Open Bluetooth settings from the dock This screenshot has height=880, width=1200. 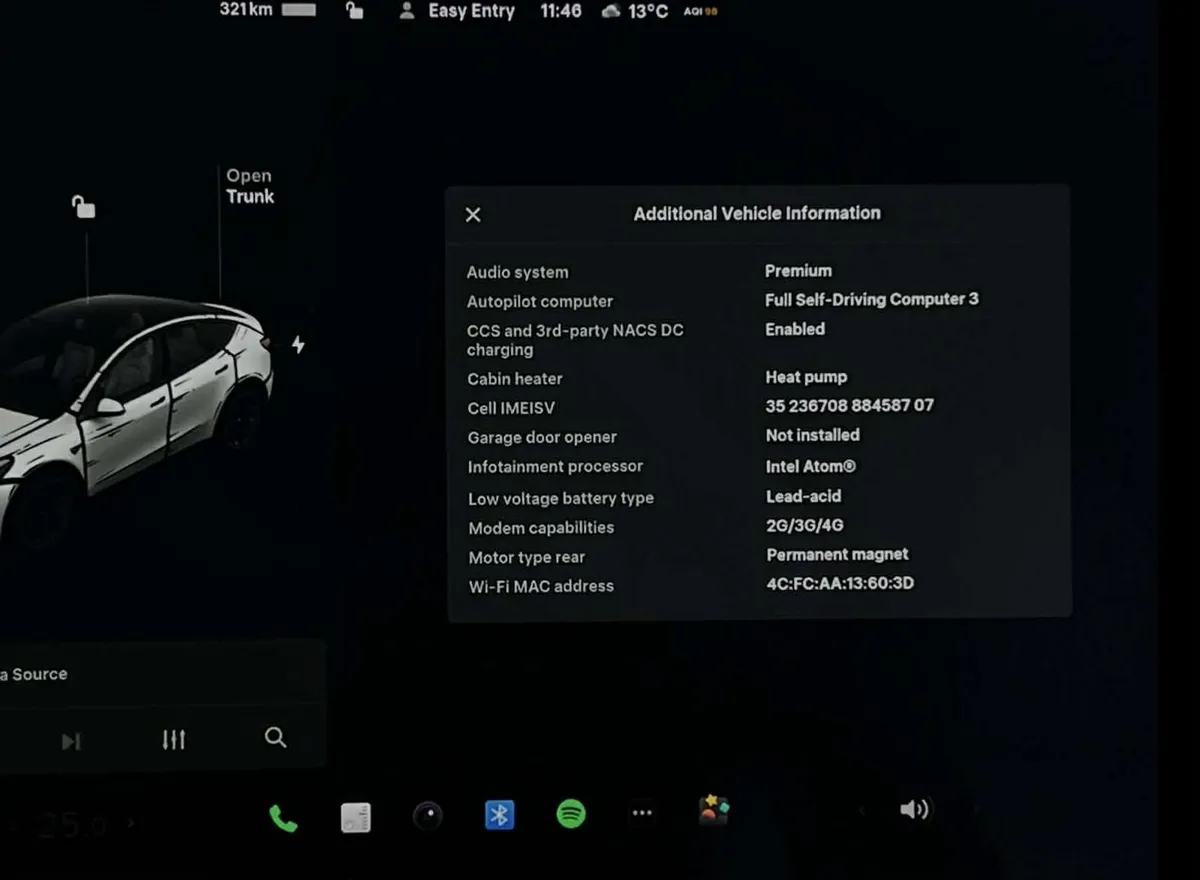click(x=499, y=815)
